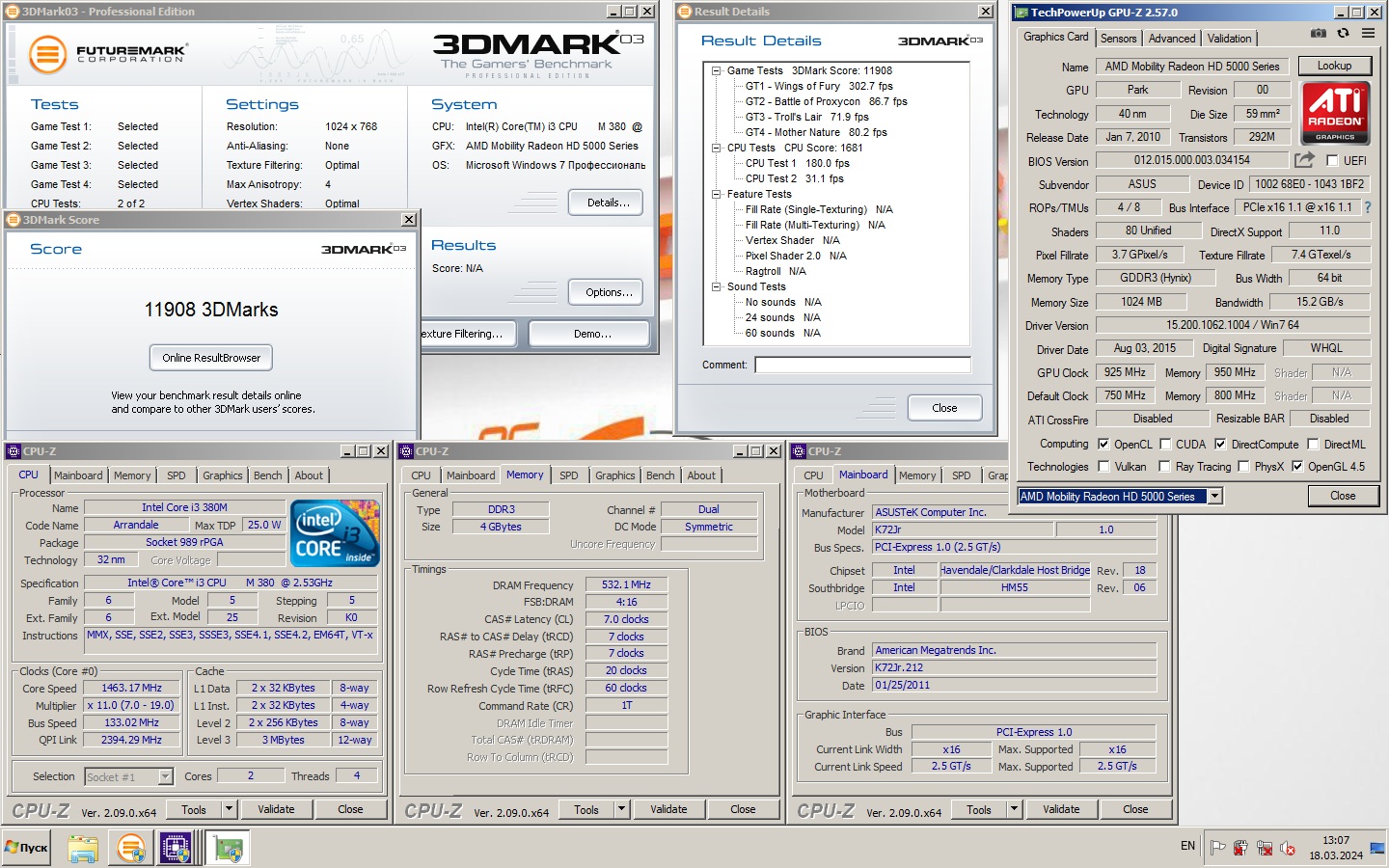This screenshot has height=868, width=1389.
Task: Click the CPU-Z purple chip taskbar icon
Action: 177,849
